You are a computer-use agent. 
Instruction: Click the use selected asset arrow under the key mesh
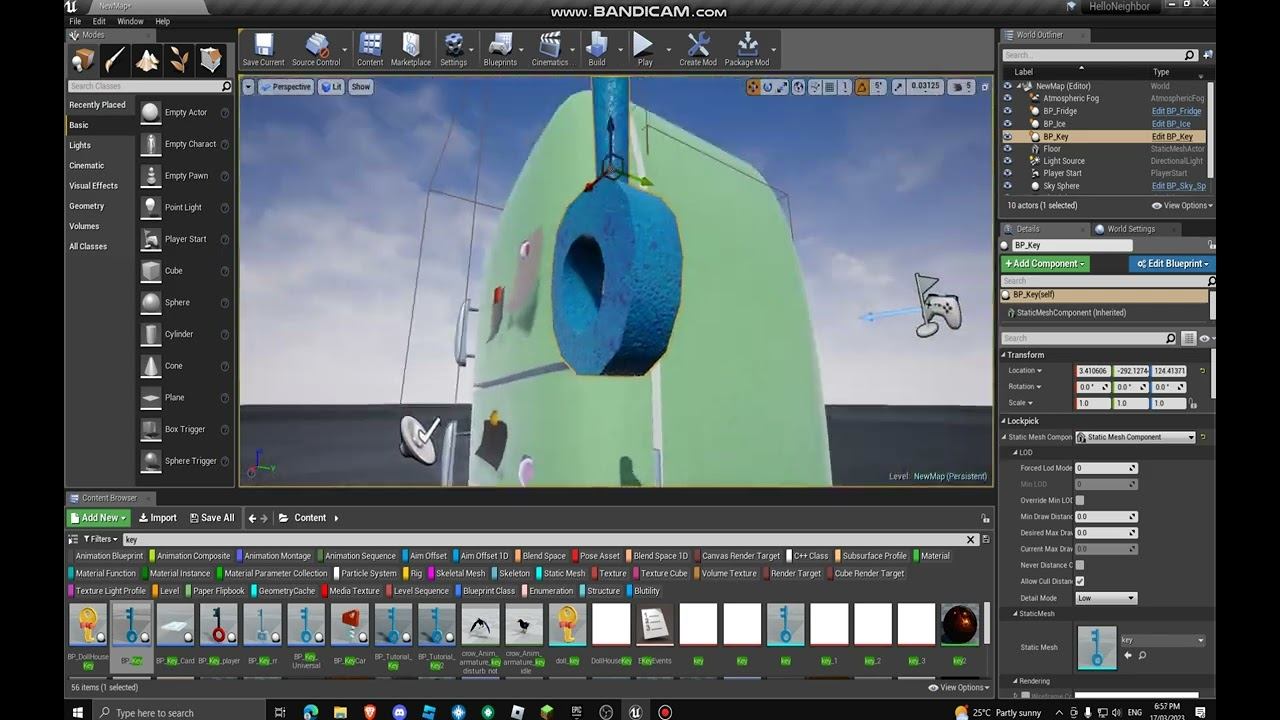pos(1128,656)
